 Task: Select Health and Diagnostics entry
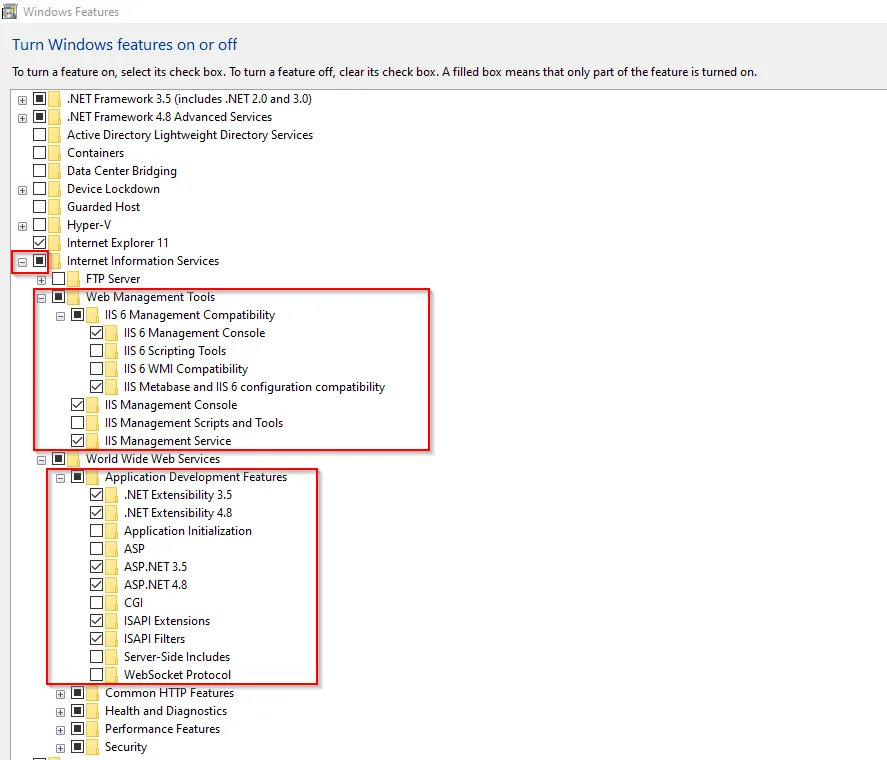tap(166, 711)
